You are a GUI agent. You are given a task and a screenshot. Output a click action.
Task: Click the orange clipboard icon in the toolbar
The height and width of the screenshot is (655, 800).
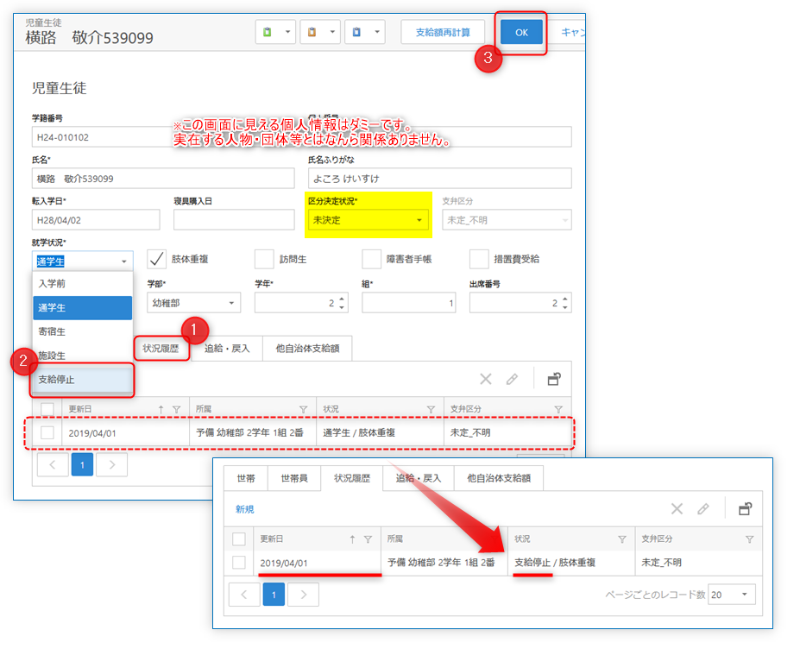pos(312,32)
